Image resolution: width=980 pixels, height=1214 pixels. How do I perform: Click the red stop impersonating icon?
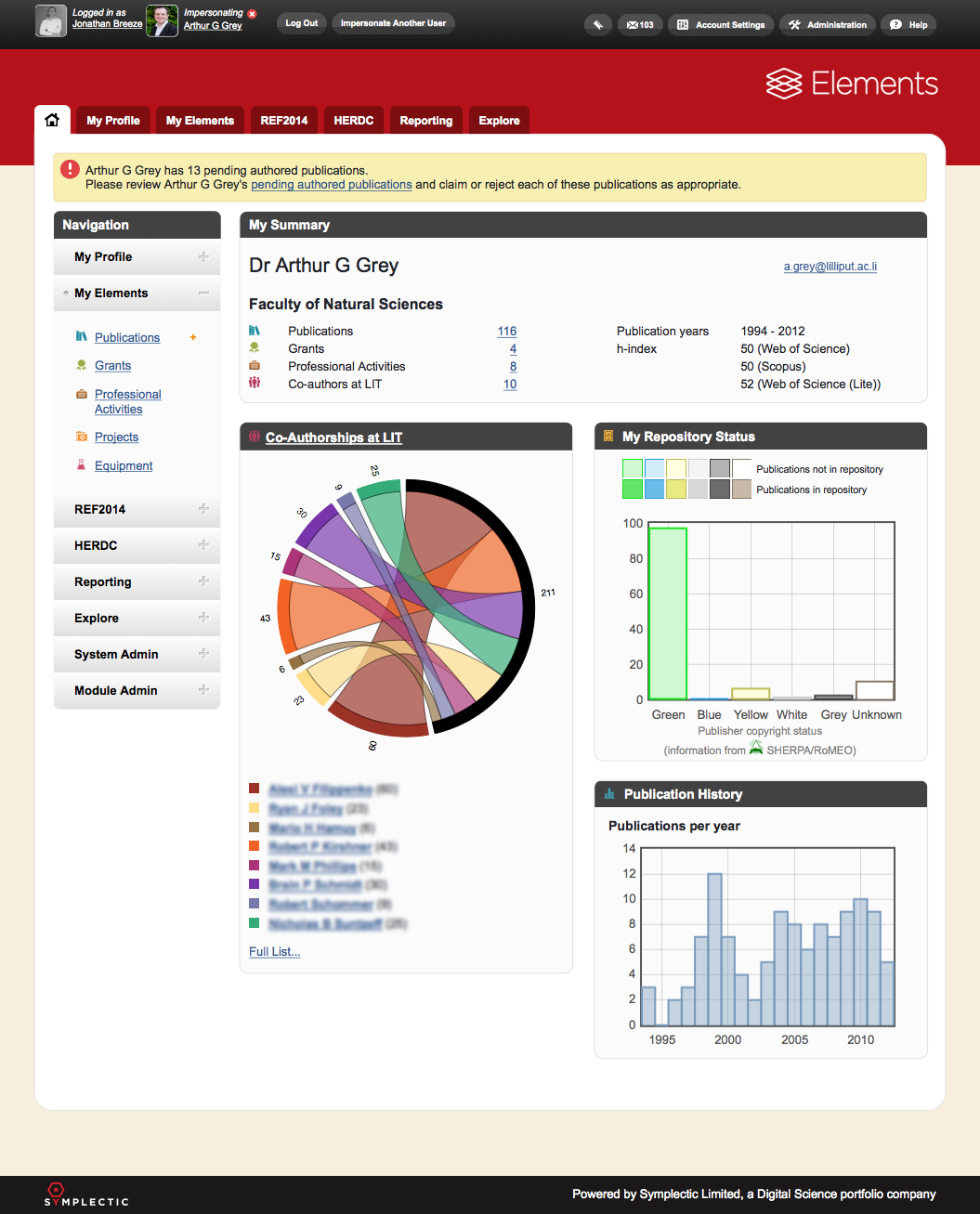[x=253, y=13]
